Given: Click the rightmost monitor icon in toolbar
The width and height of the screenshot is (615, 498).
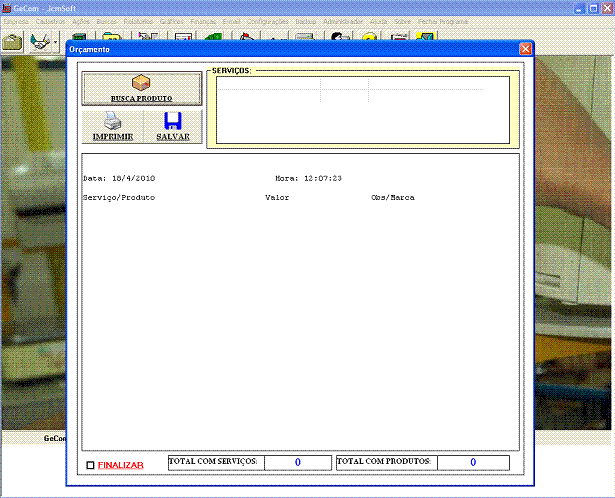Looking at the screenshot, I should (x=426, y=40).
